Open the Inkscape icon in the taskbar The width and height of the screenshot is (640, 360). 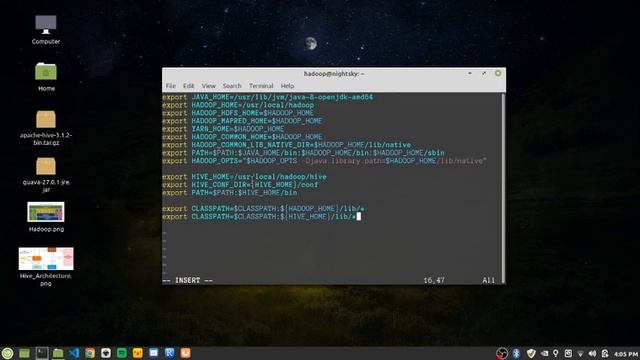click(106, 353)
